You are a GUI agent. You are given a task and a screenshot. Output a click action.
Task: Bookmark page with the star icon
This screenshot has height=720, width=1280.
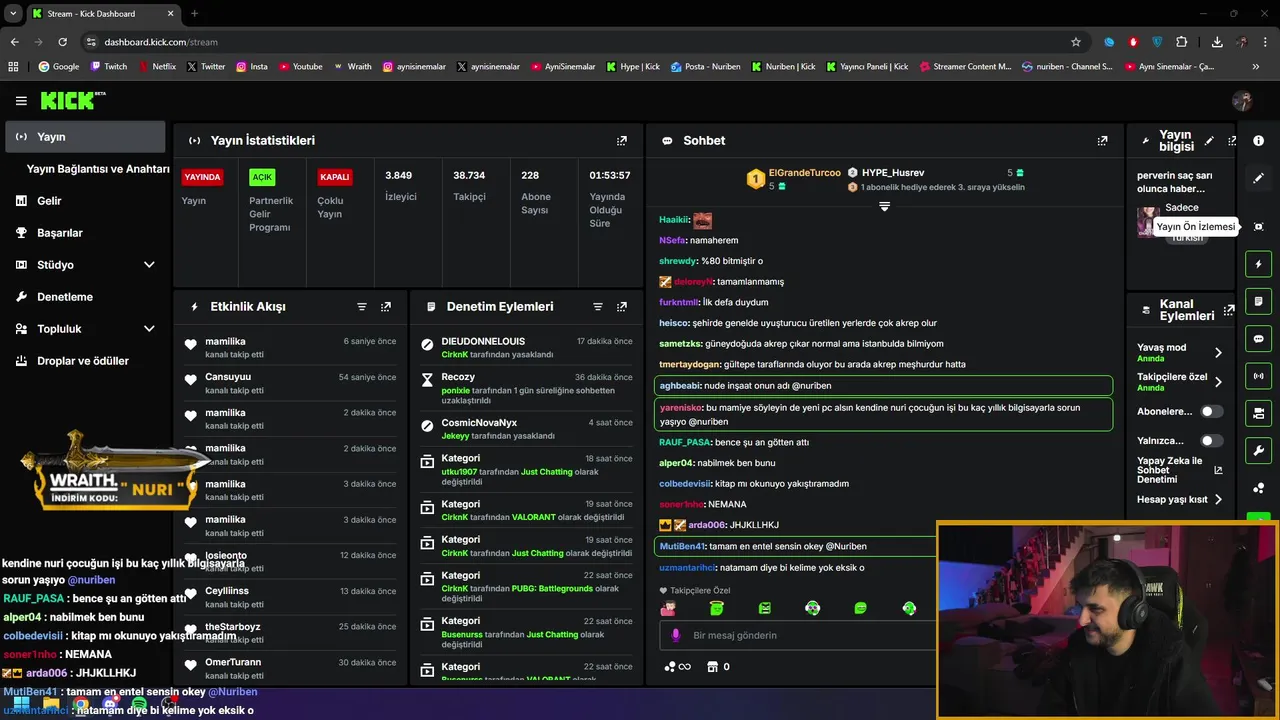click(x=1076, y=42)
